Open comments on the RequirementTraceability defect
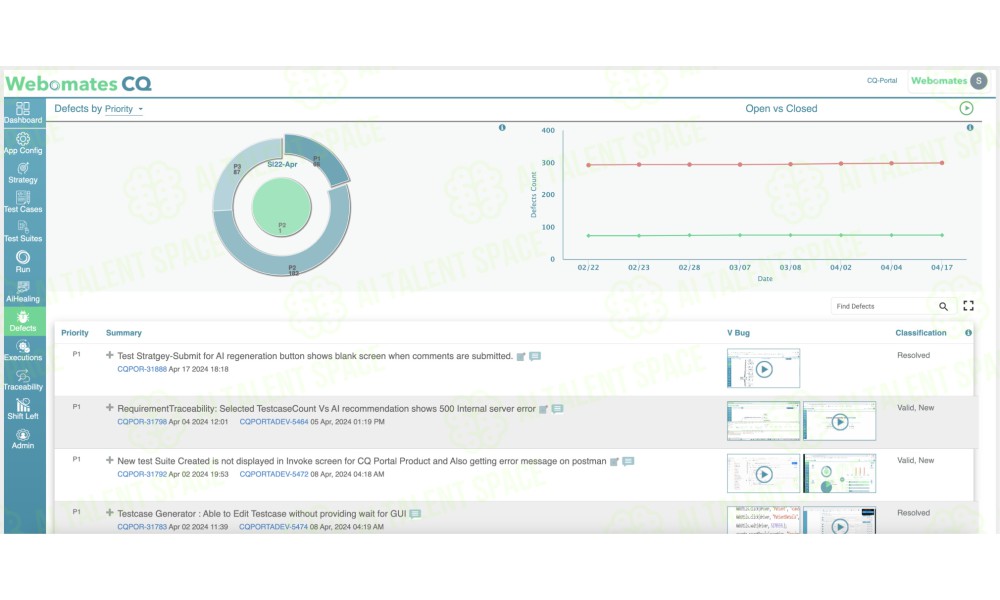Image resolution: width=1000 pixels, height=600 pixels. (x=557, y=409)
